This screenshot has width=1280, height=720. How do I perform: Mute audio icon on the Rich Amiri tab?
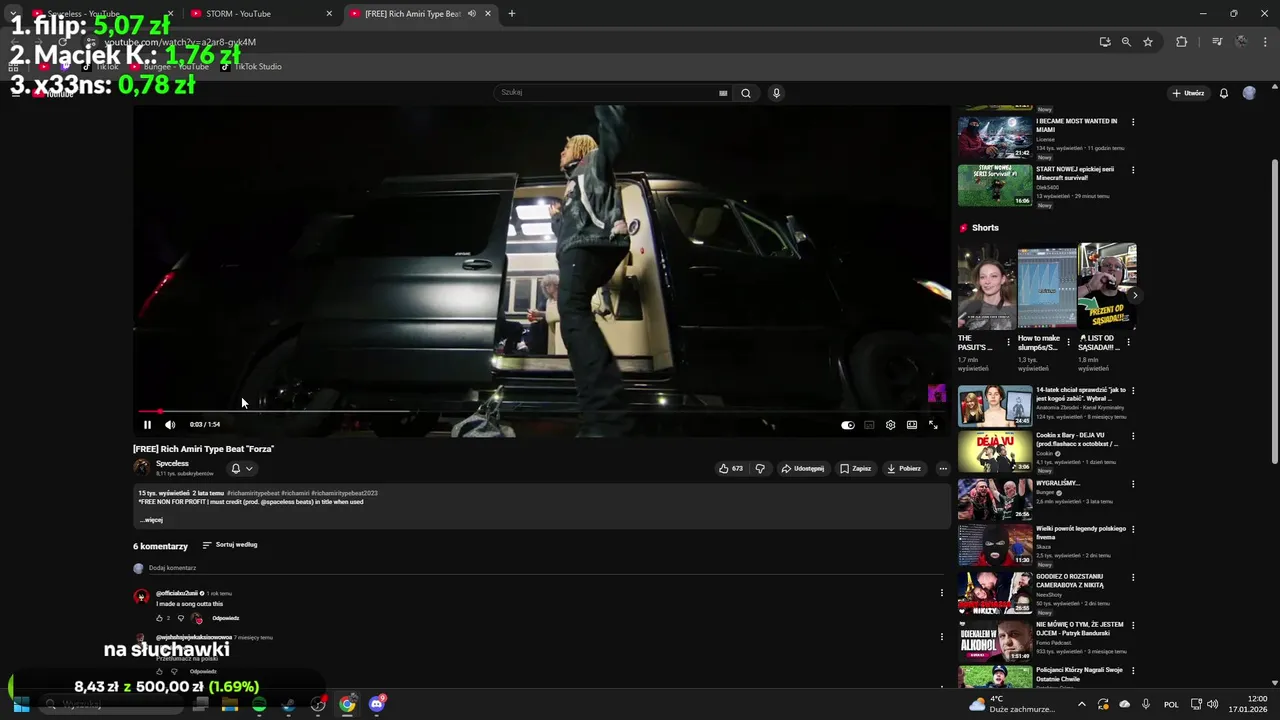click(x=471, y=14)
